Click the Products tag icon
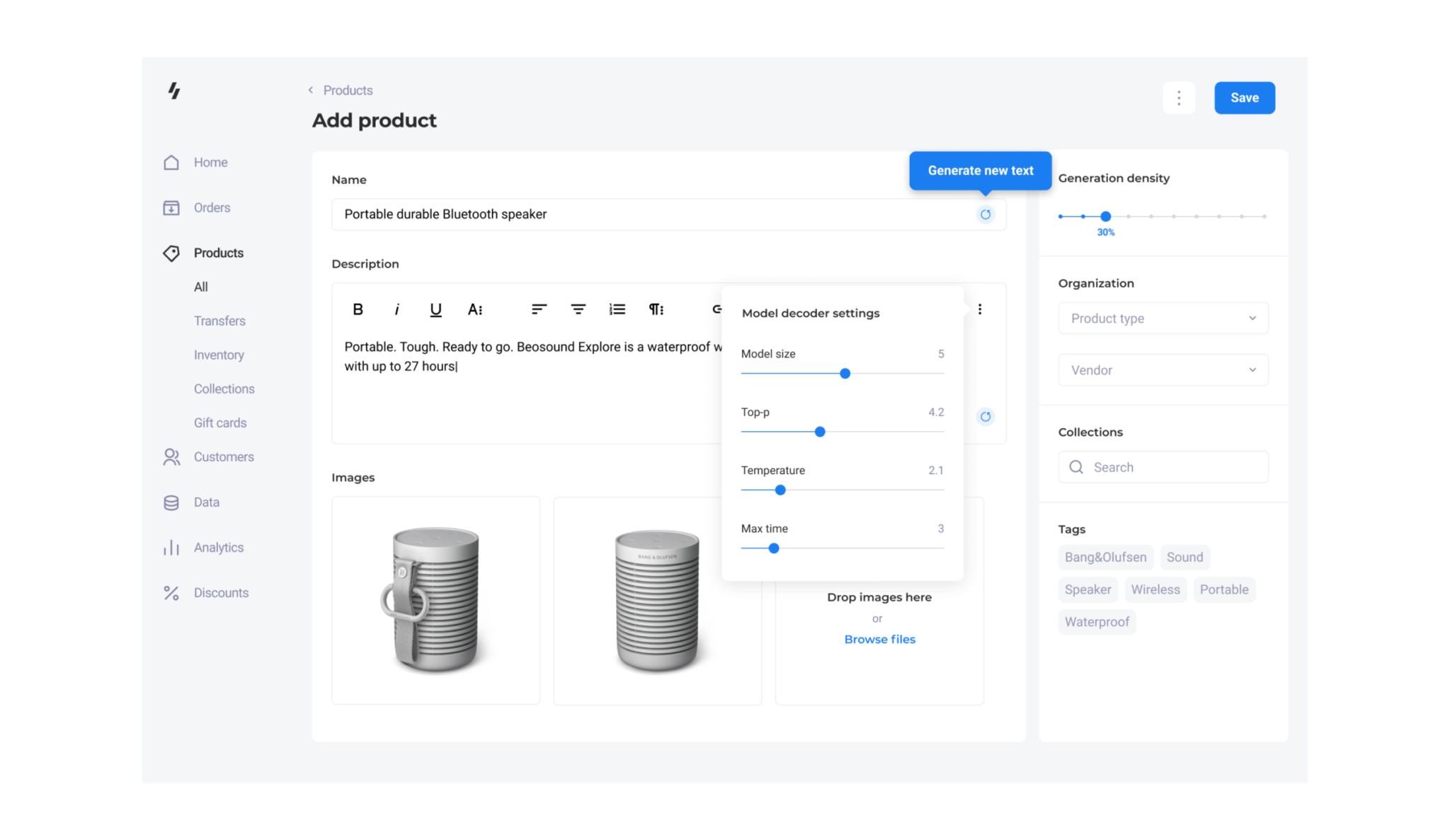The height and width of the screenshot is (840, 1450). click(171, 253)
